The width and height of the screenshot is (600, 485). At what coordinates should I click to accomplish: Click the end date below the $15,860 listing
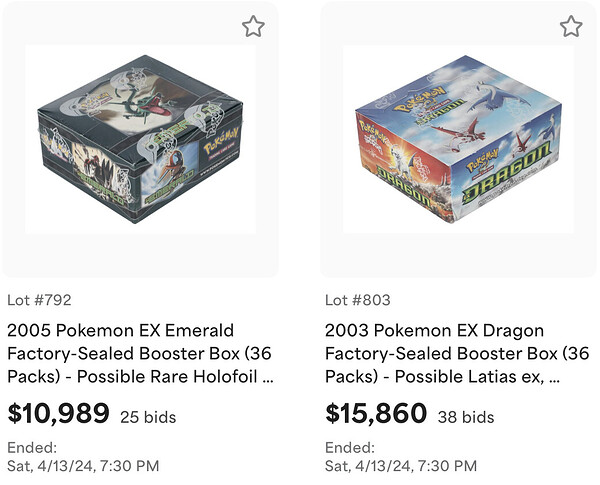[401, 466]
